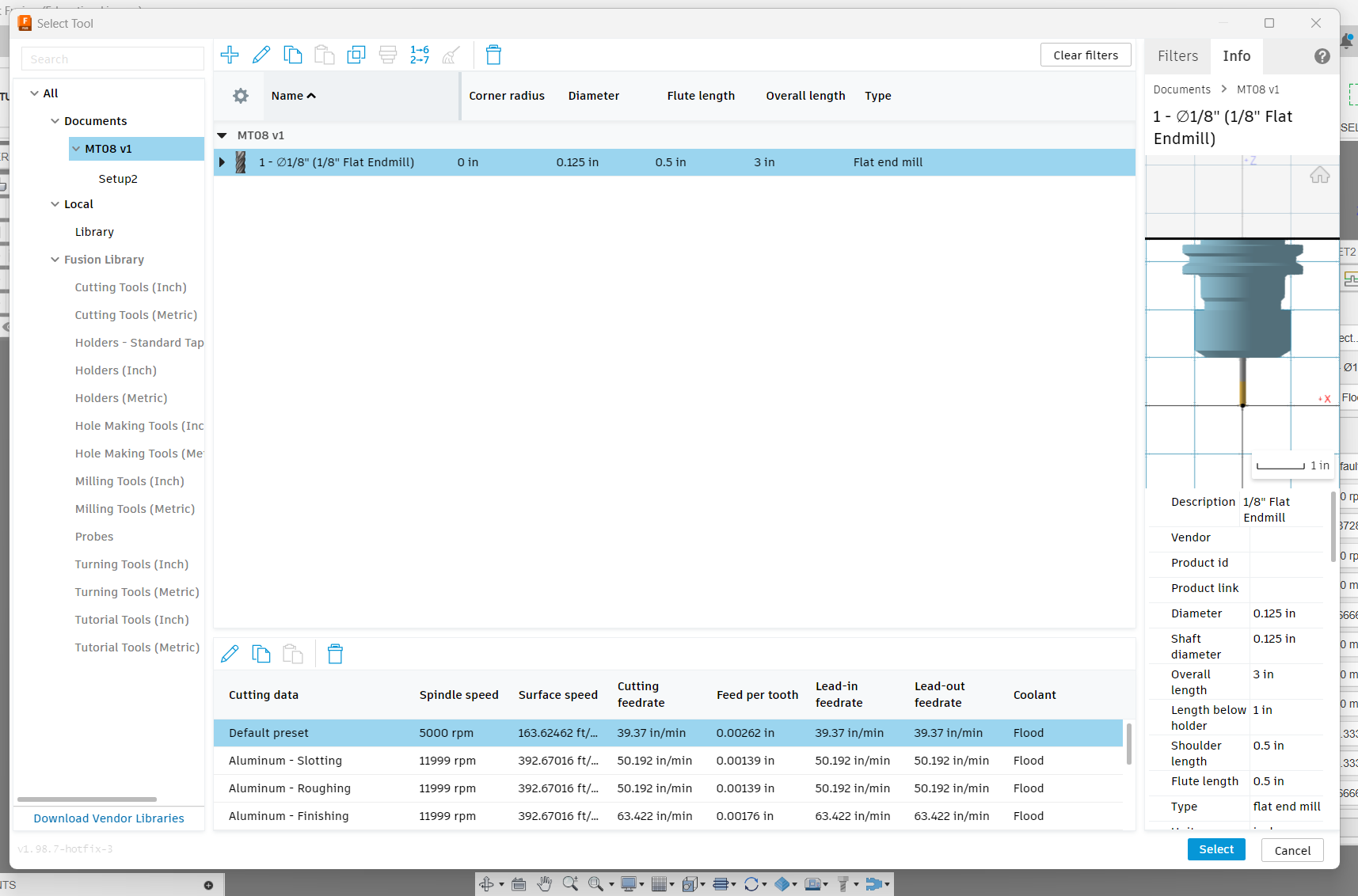
Task: Click the Display settings monitor icon
Action: pos(629,884)
